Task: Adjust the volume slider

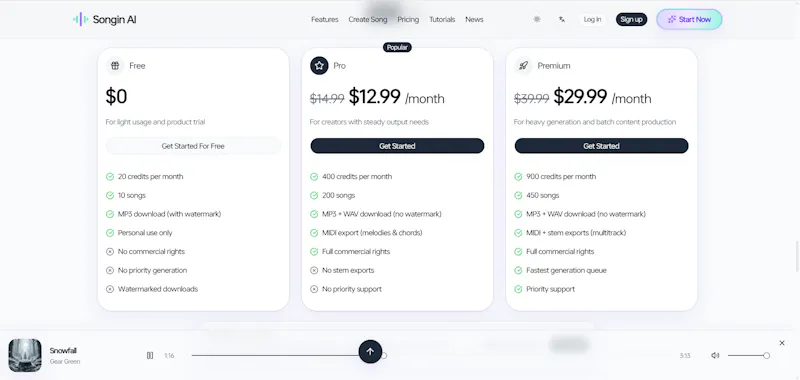Action: 748,356
